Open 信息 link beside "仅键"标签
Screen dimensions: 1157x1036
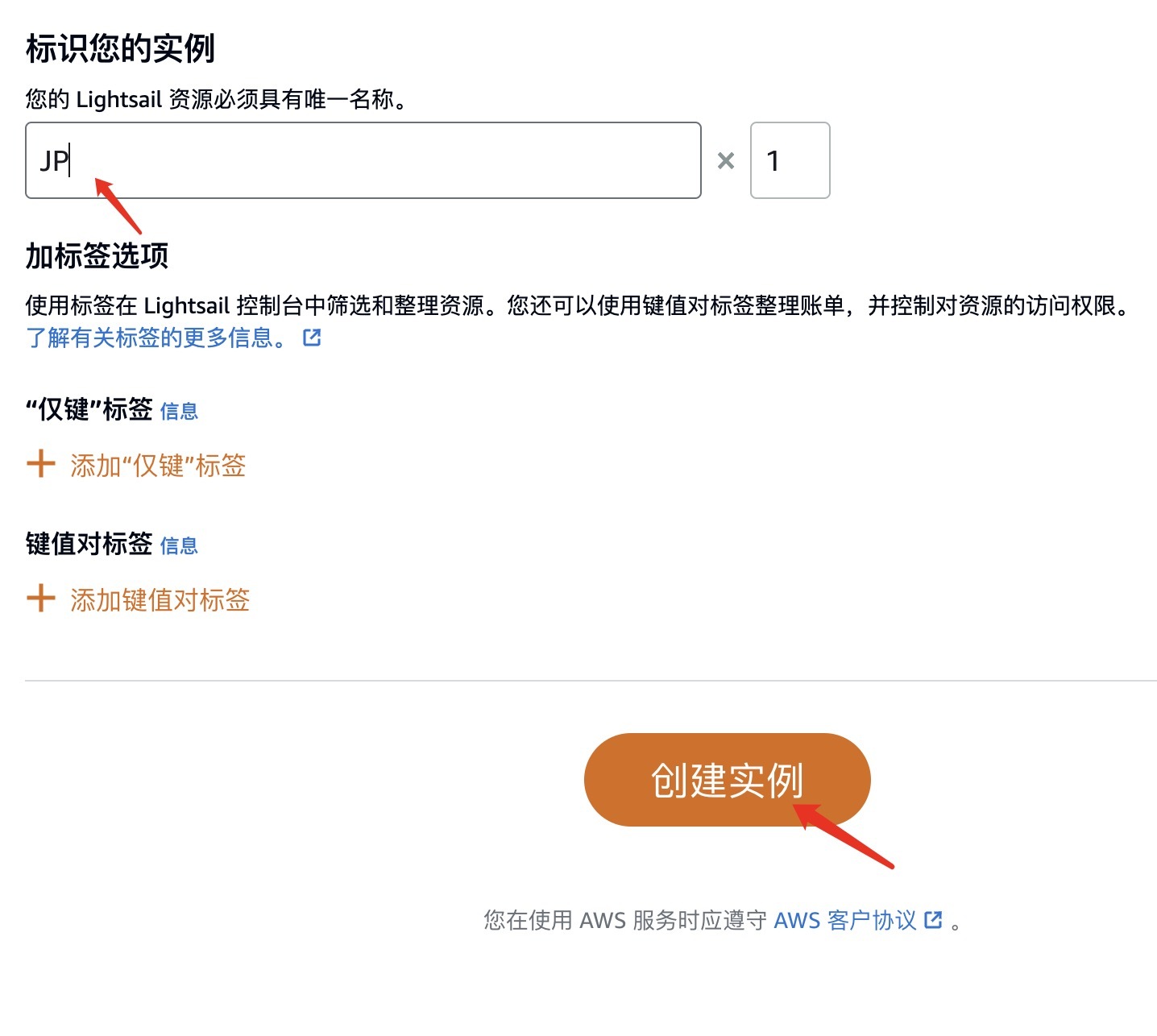[179, 412]
